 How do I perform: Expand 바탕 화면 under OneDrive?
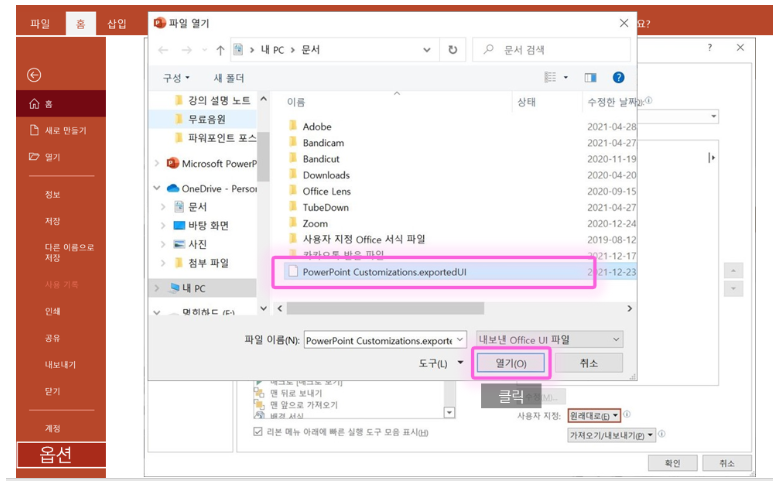click(x=163, y=225)
